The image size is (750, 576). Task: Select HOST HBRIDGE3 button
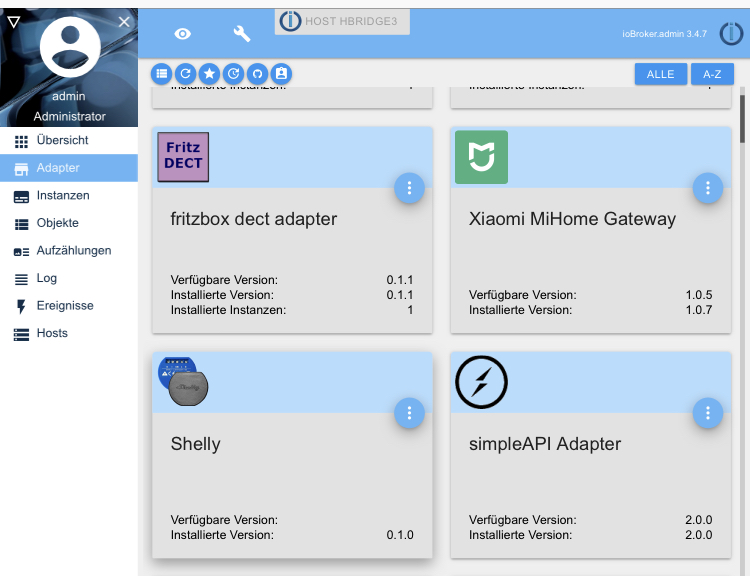pos(343,22)
